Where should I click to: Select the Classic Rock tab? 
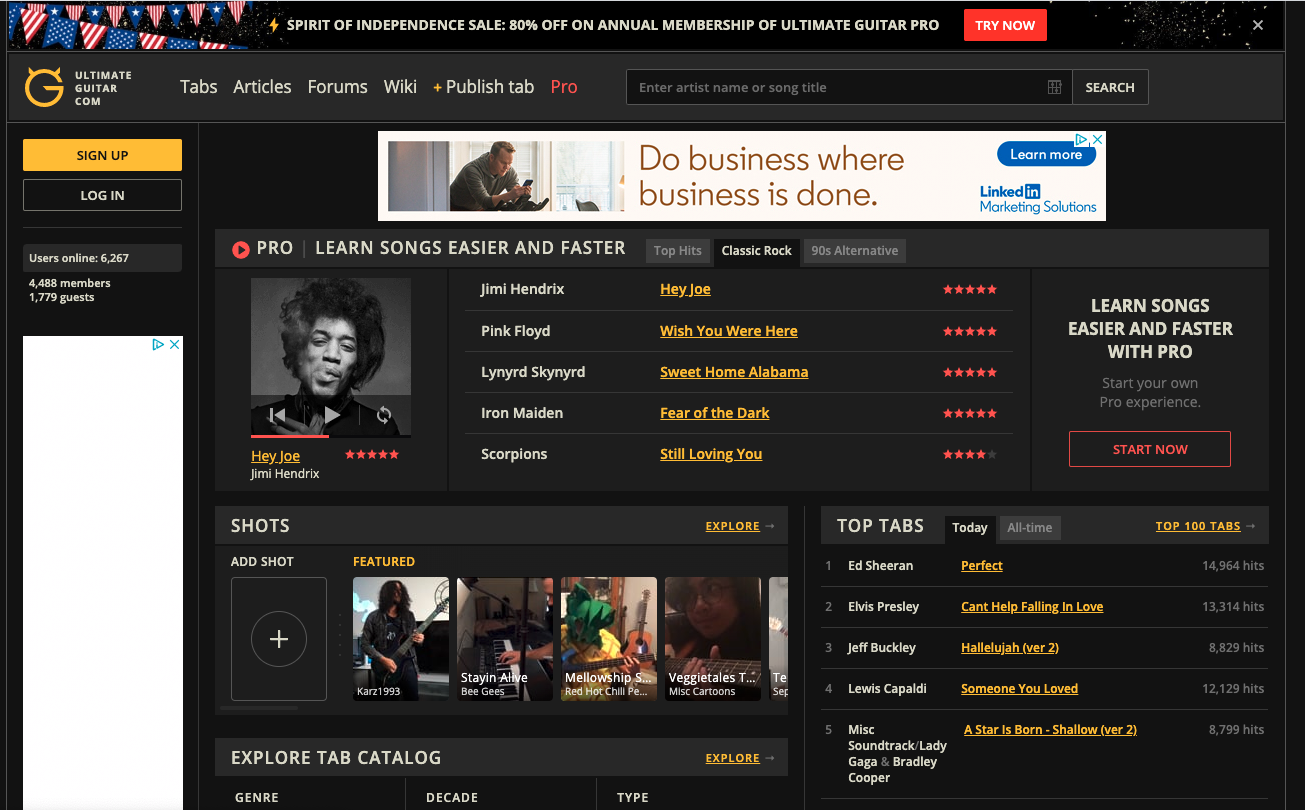757,251
